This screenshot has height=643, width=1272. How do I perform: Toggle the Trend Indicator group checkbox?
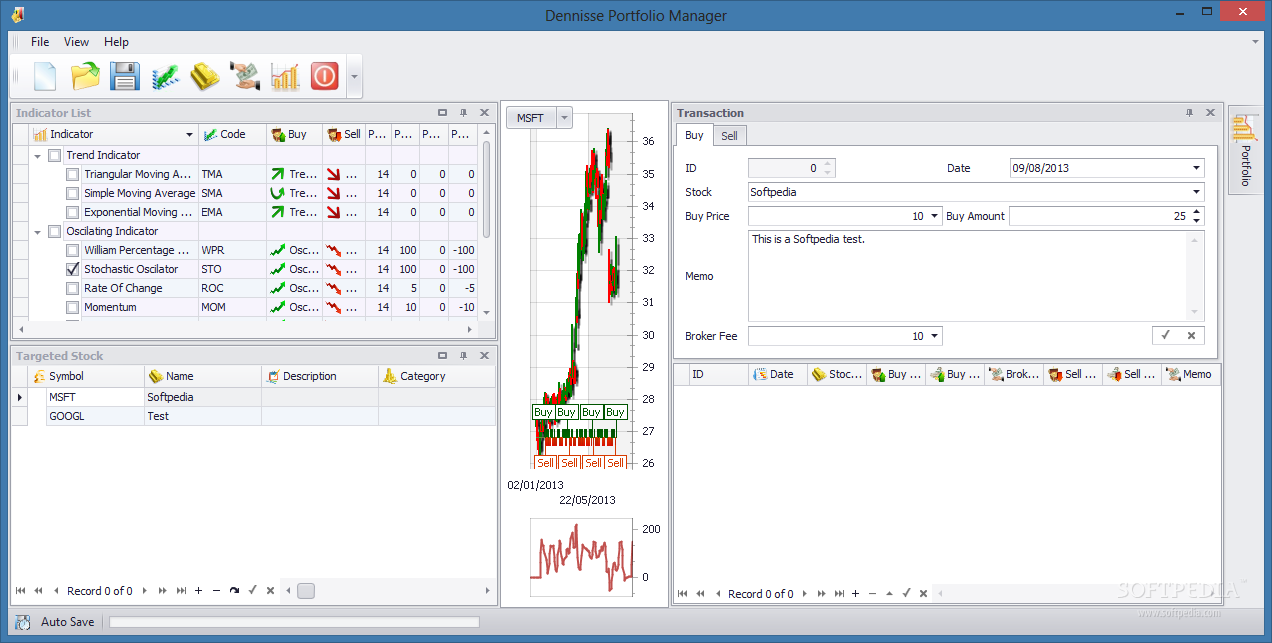coord(55,155)
